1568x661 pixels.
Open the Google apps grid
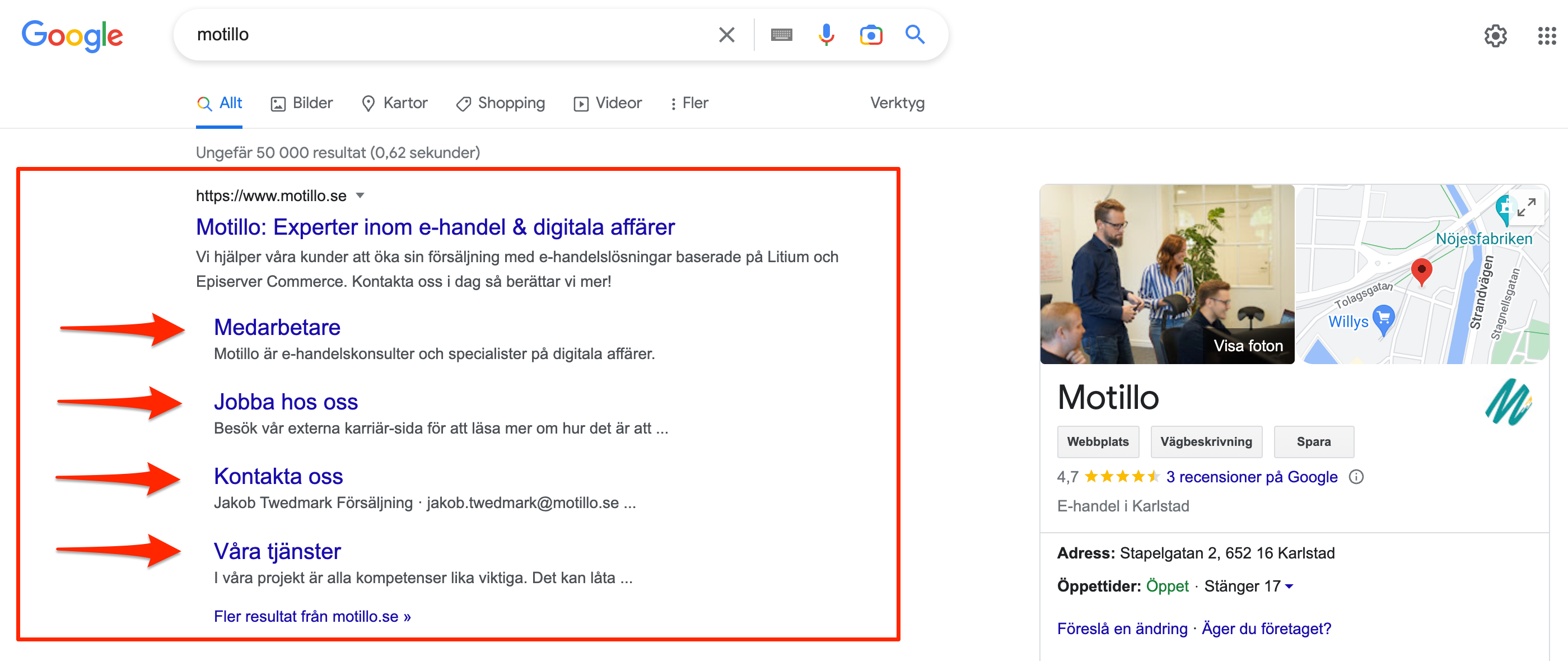point(1546,35)
